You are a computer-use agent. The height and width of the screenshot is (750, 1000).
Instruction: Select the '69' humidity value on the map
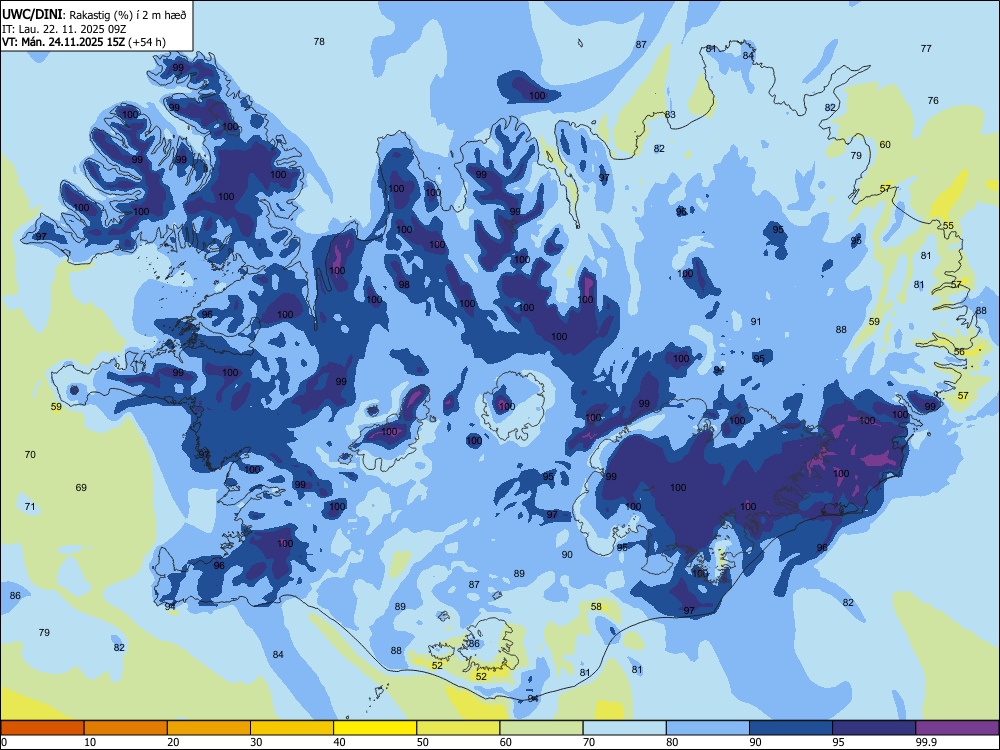81,488
